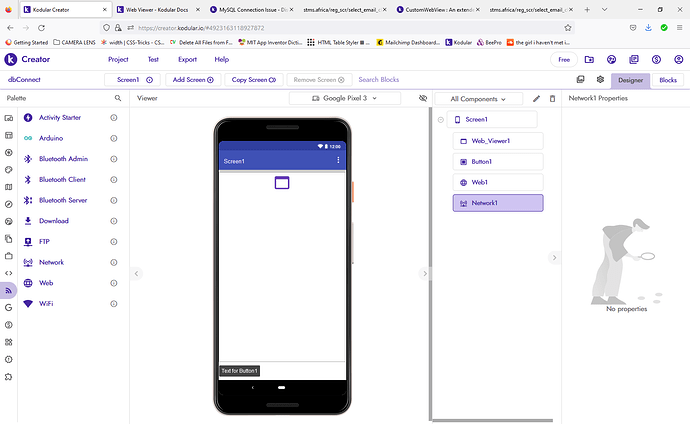Switch to the Blocks view tab
The width and height of the screenshot is (690, 424).
point(667,79)
